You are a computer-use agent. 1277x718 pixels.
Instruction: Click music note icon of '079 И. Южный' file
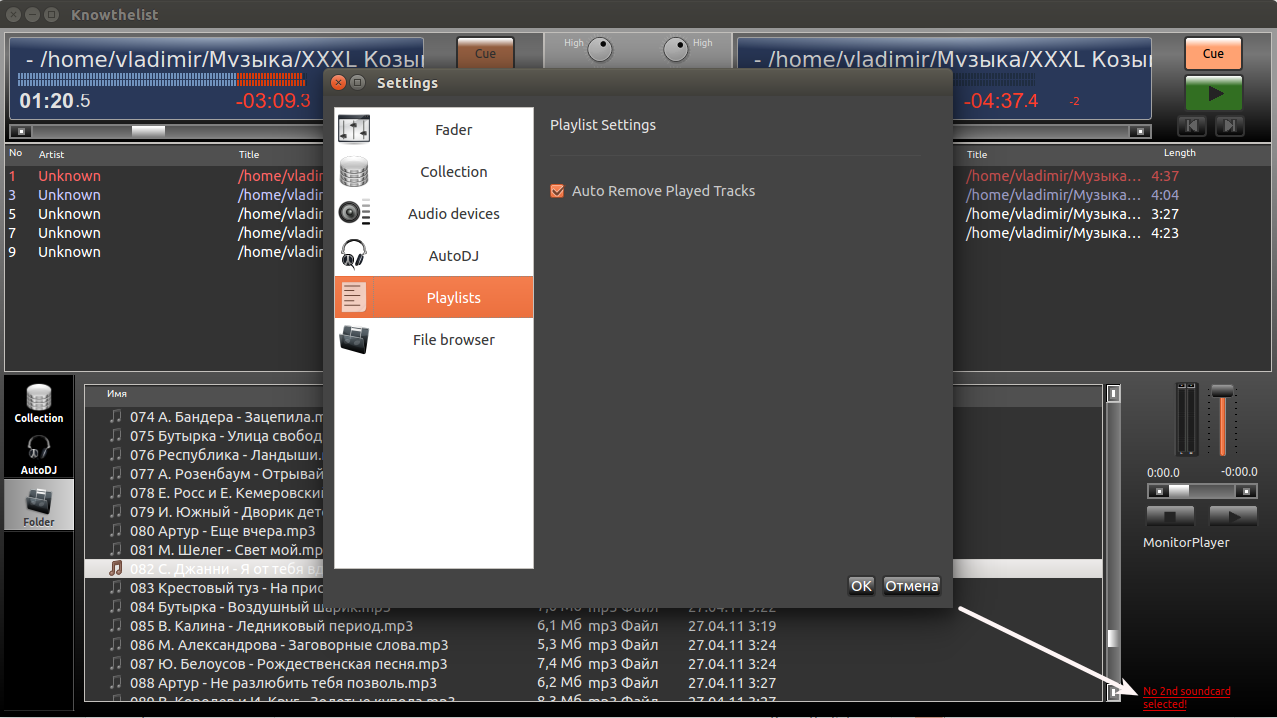click(x=116, y=512)
